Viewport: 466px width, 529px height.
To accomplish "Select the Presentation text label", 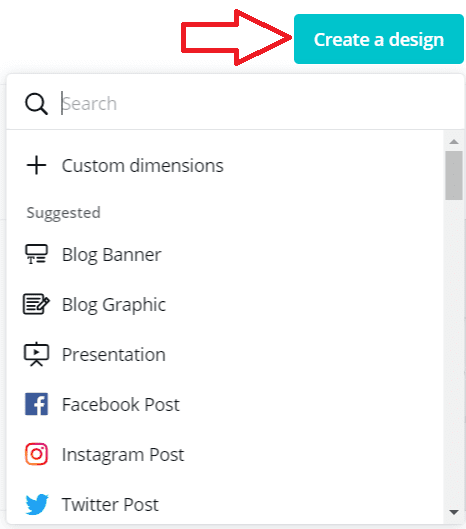I will 114,355.
